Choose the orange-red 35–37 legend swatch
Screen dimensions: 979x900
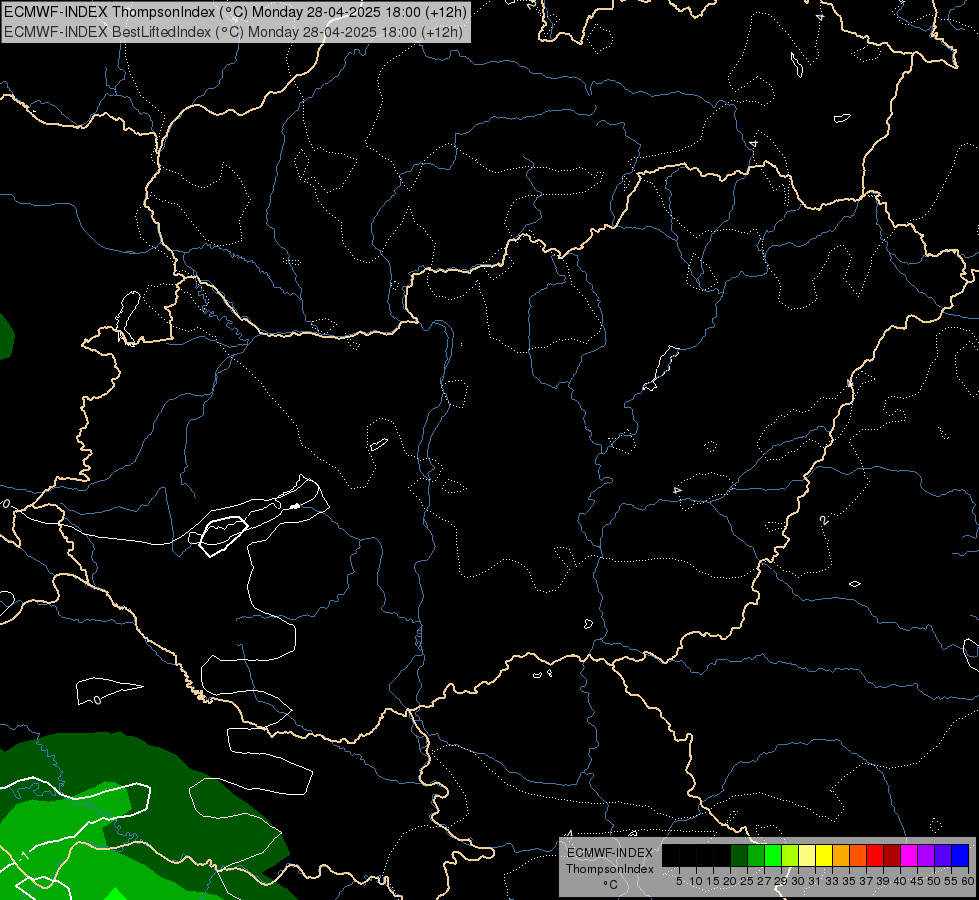857,856
